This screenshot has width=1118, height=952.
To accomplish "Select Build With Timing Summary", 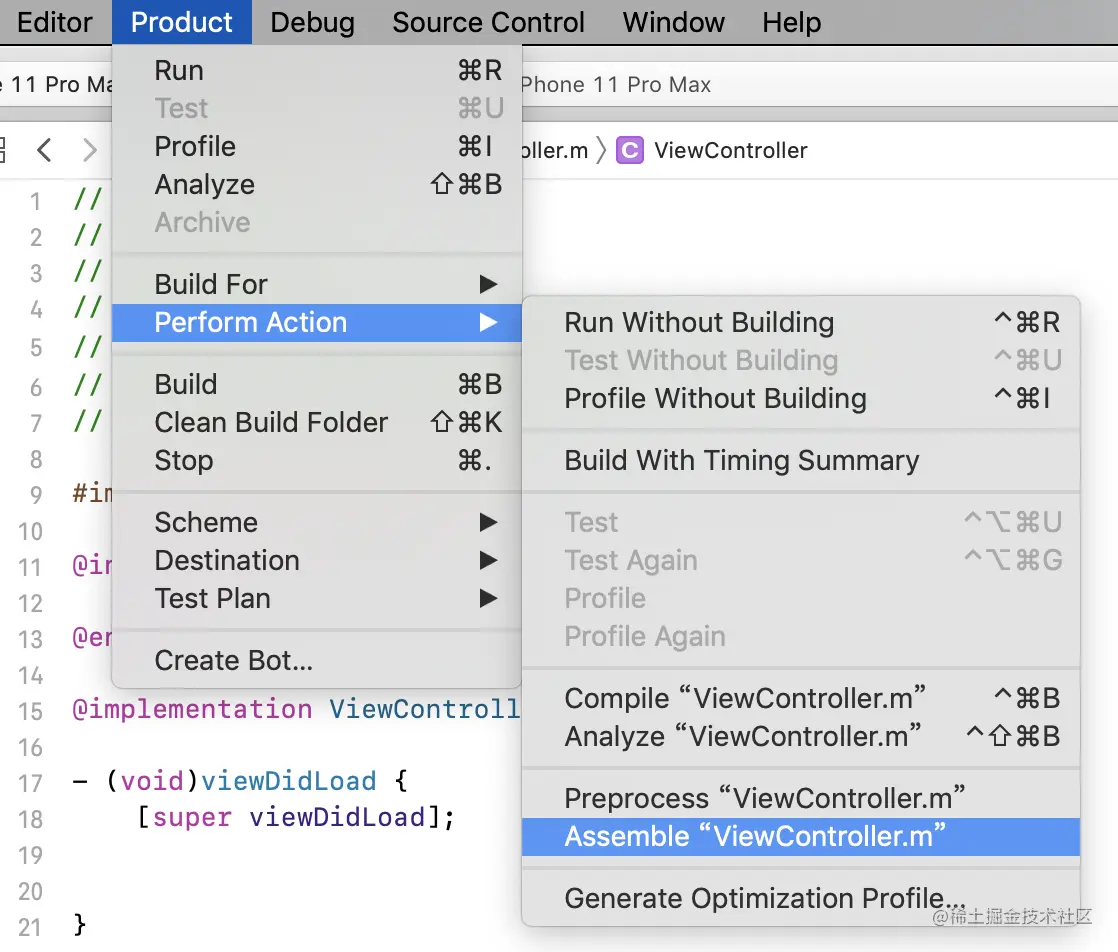I will (x=741, y=460).
